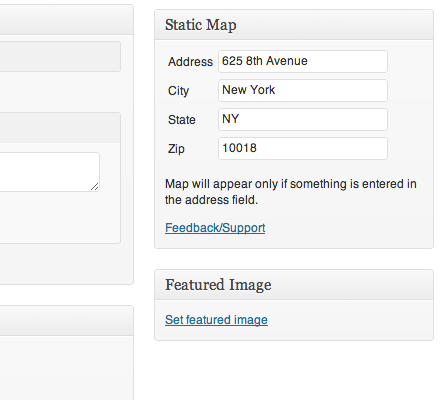Viewport: 442px width, 400px height.
Task: Open the Feedback/Support link
Action: coord(215,228)
